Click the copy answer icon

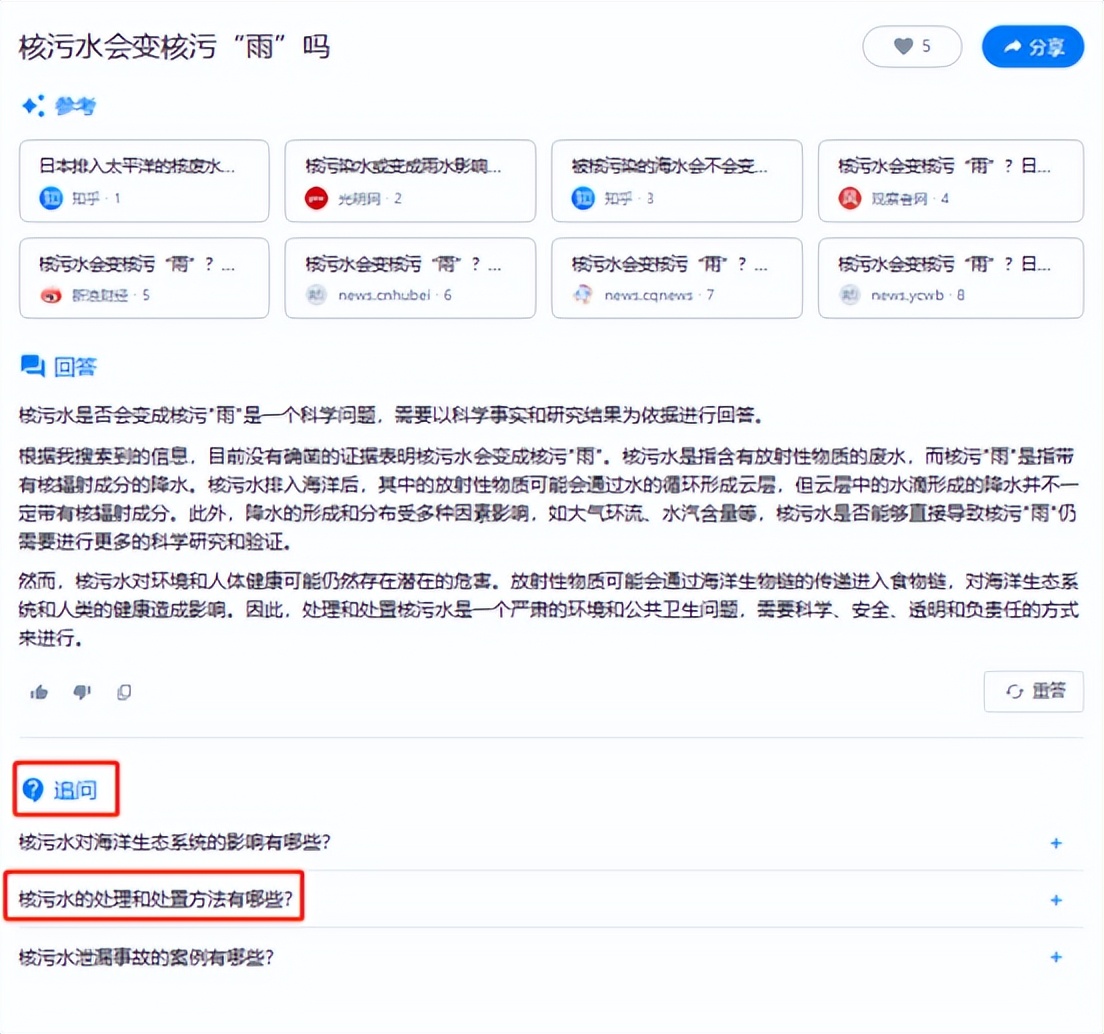tap(124, 691)
